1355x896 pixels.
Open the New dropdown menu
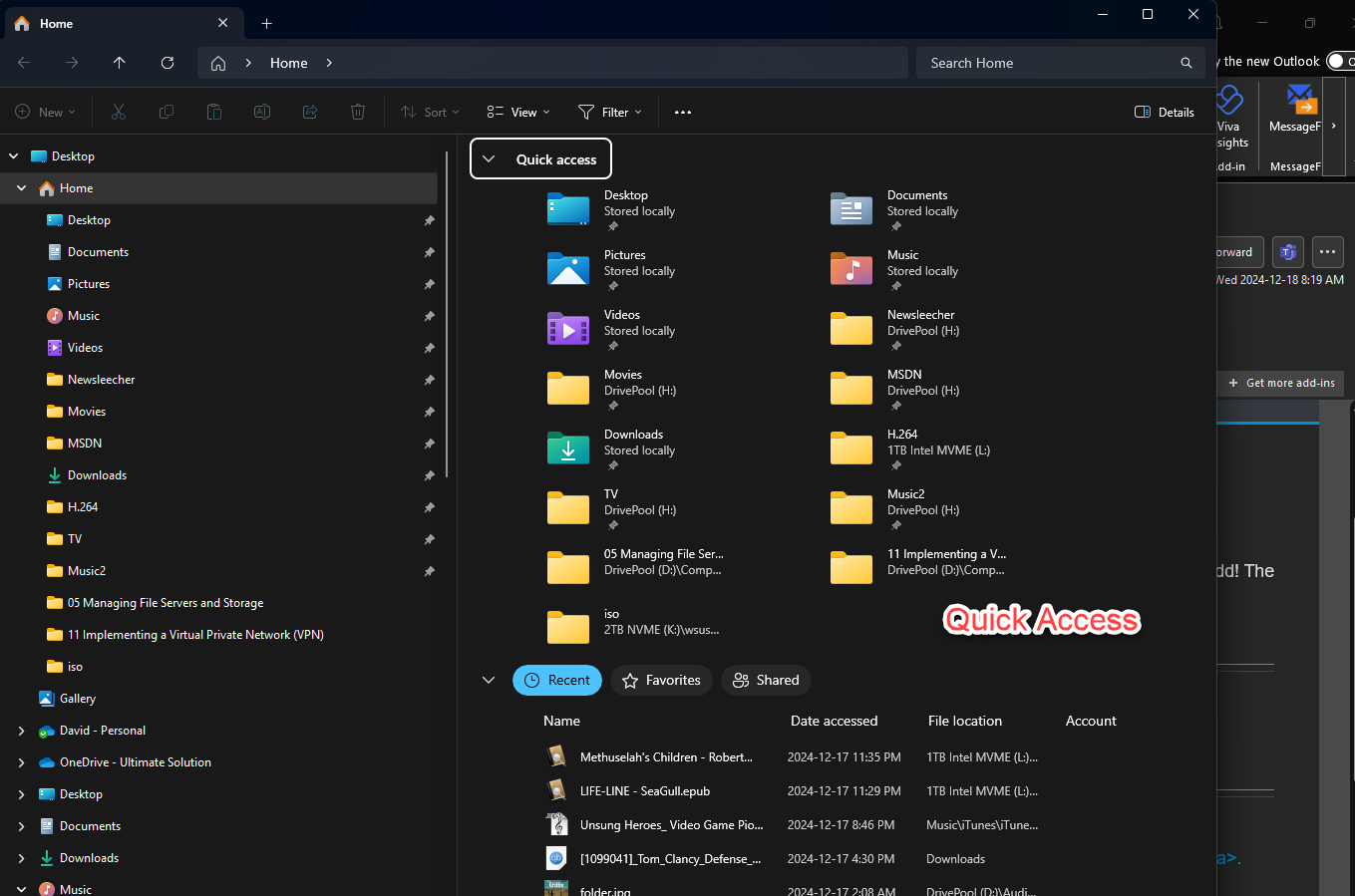point(46,113)
